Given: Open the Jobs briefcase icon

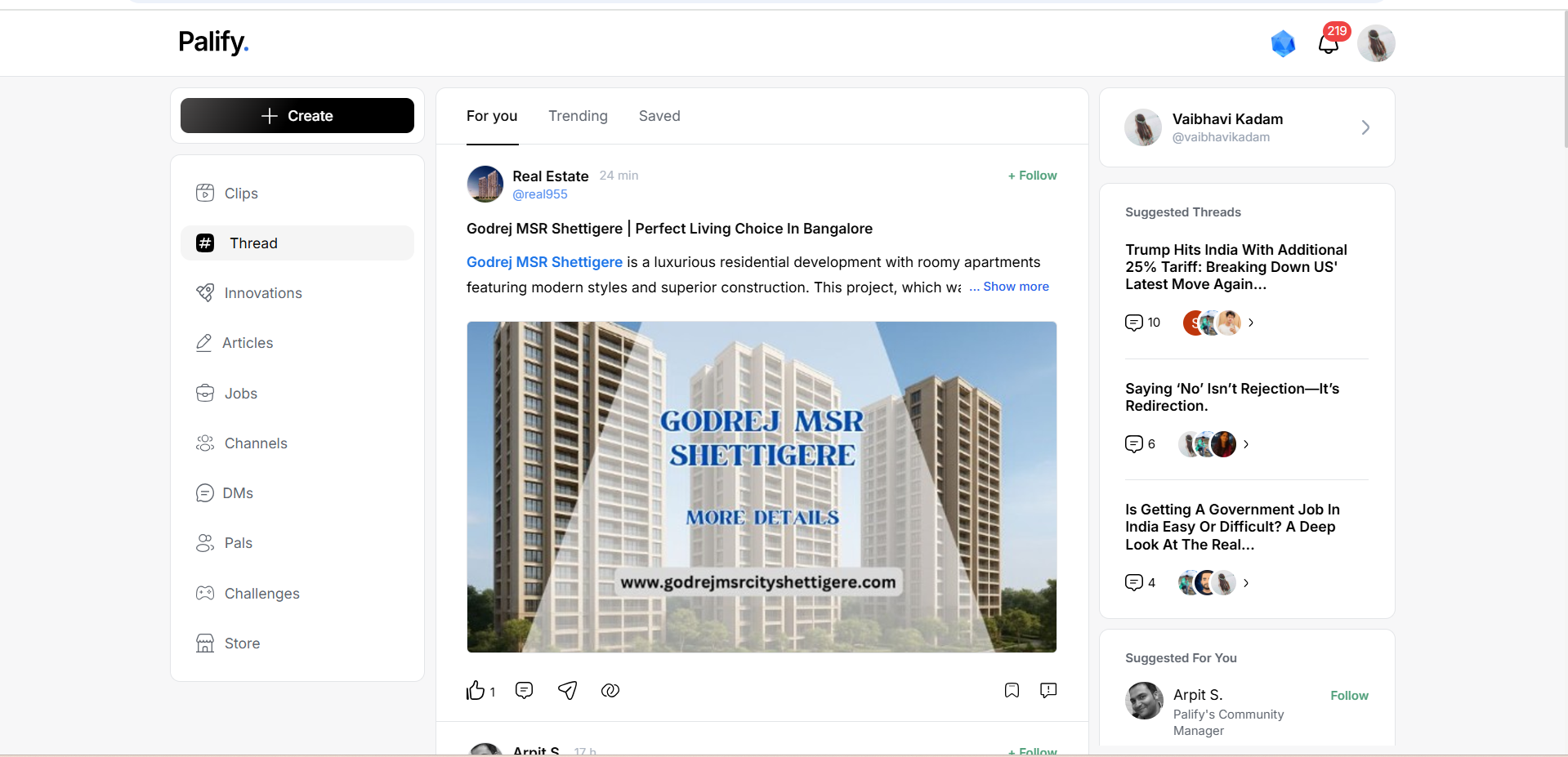Looking at the screenshot, I should coord(205,393).
